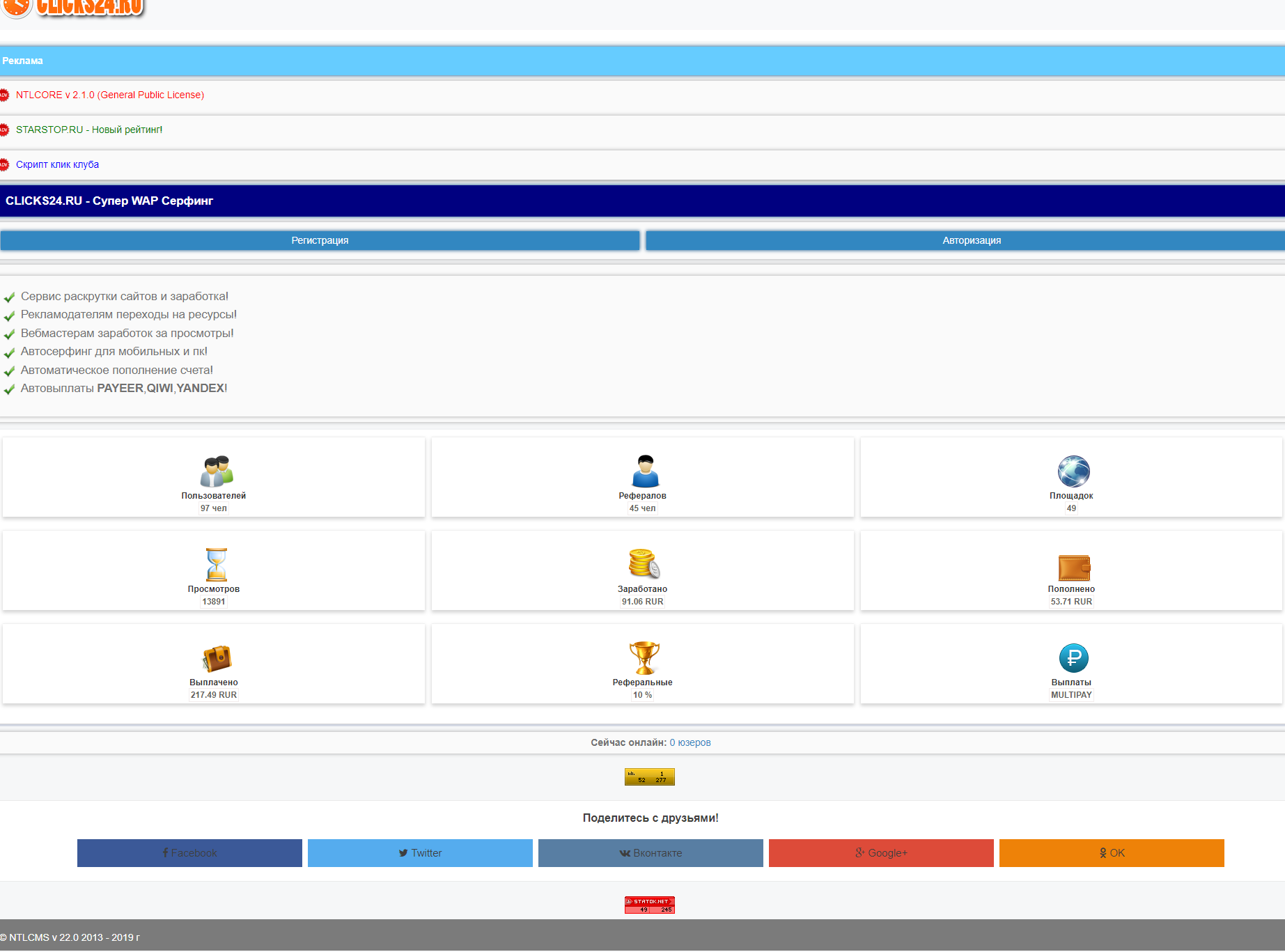Click the red STATOK.NET counter badge
The image size is (1285, 952).
click(649, 905)
